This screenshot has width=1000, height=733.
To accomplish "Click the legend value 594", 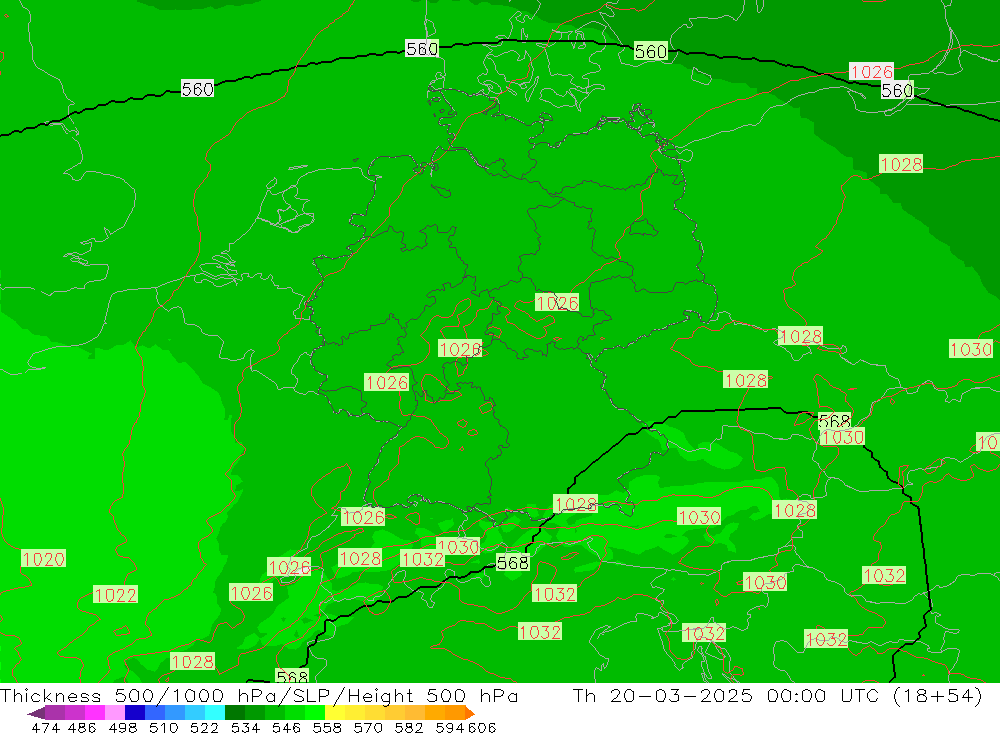I will [450, 727].
